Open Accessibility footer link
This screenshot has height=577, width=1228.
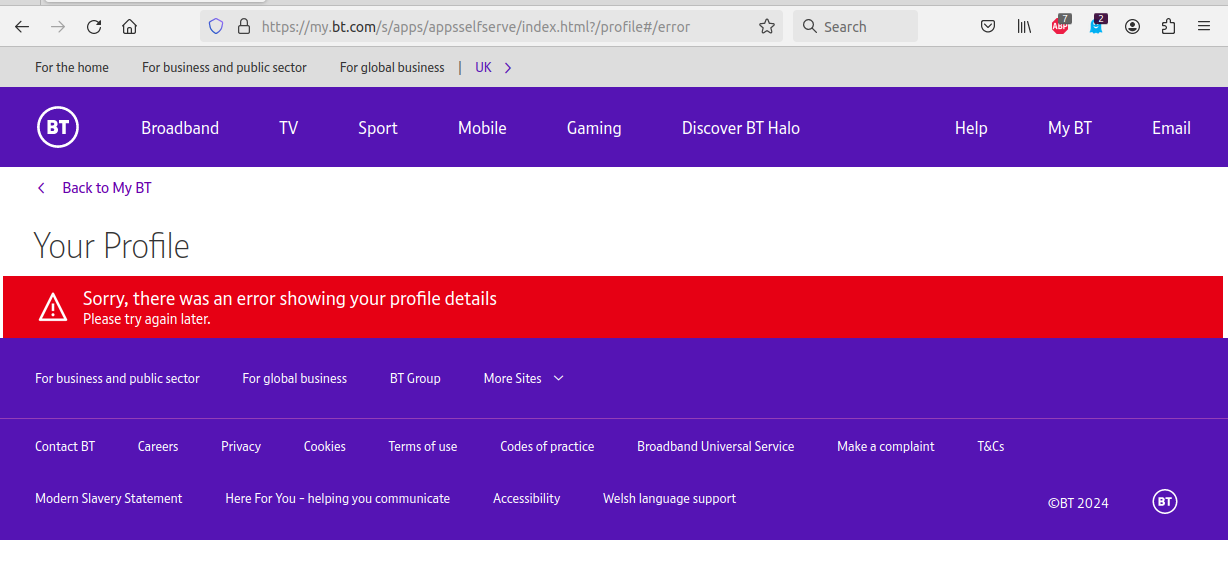526,498
